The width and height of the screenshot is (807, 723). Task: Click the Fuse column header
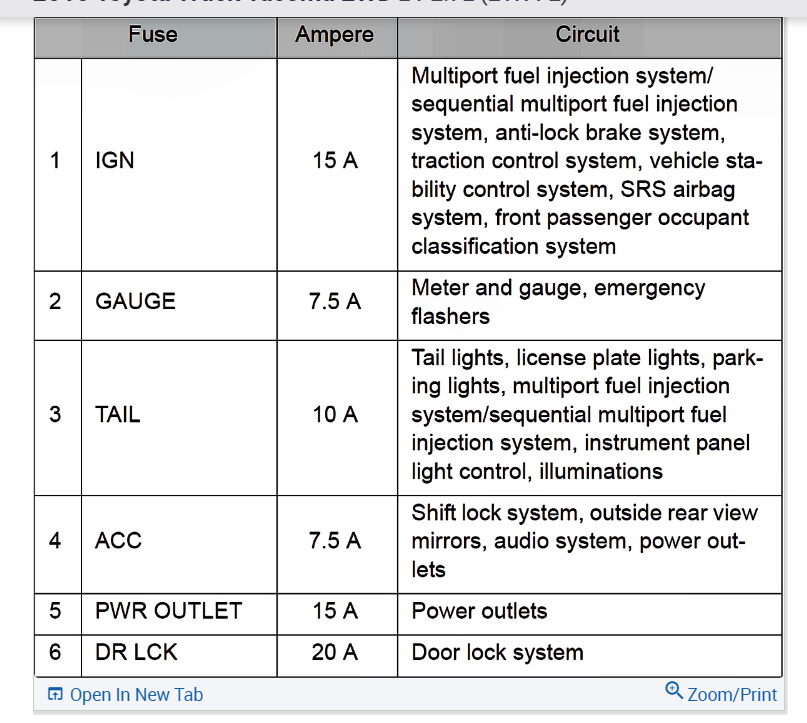click(153, 35)
